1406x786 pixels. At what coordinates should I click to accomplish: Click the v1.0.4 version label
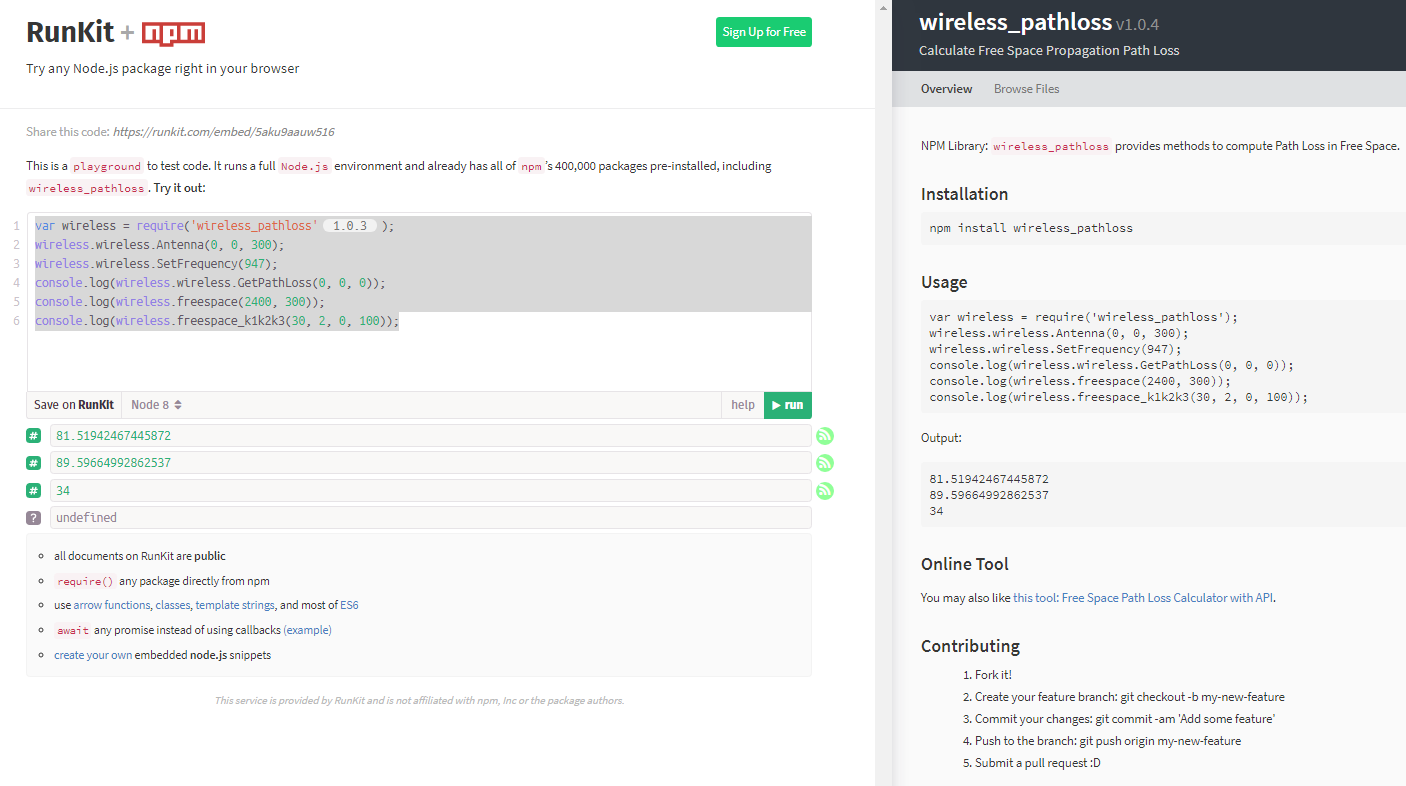1137,24
